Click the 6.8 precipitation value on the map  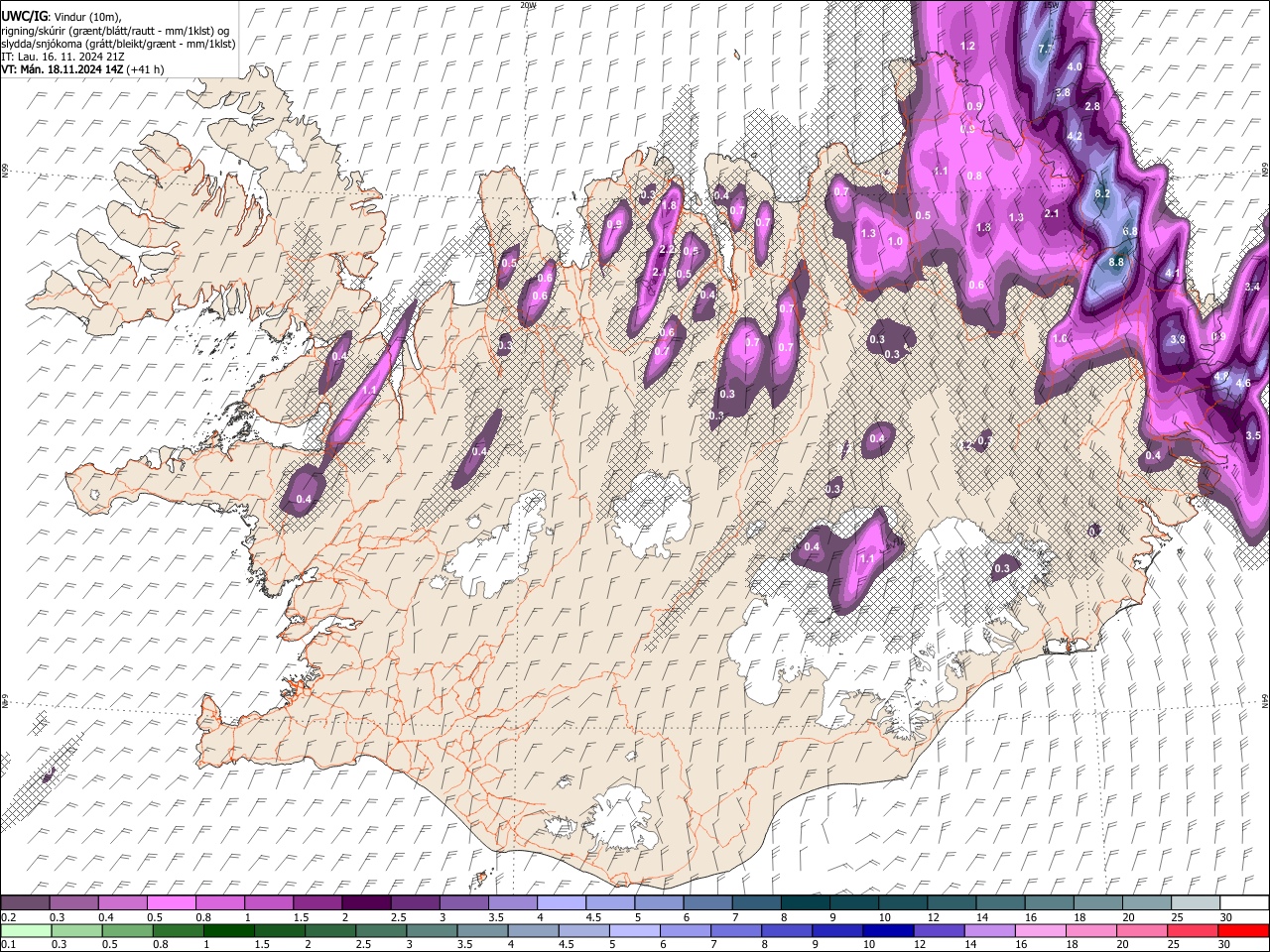click(x=1129, y=231)
